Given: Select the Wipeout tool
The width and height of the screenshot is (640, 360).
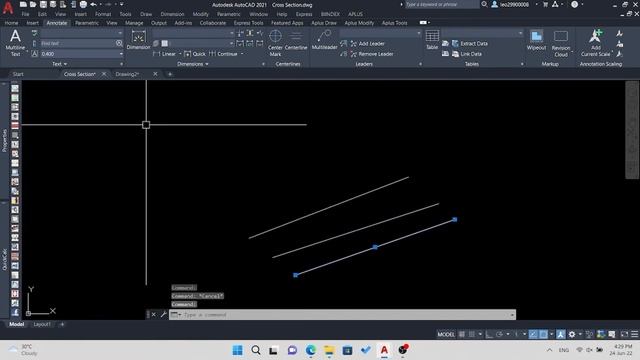Looking at the screenshot, I should tap(536, 40).
